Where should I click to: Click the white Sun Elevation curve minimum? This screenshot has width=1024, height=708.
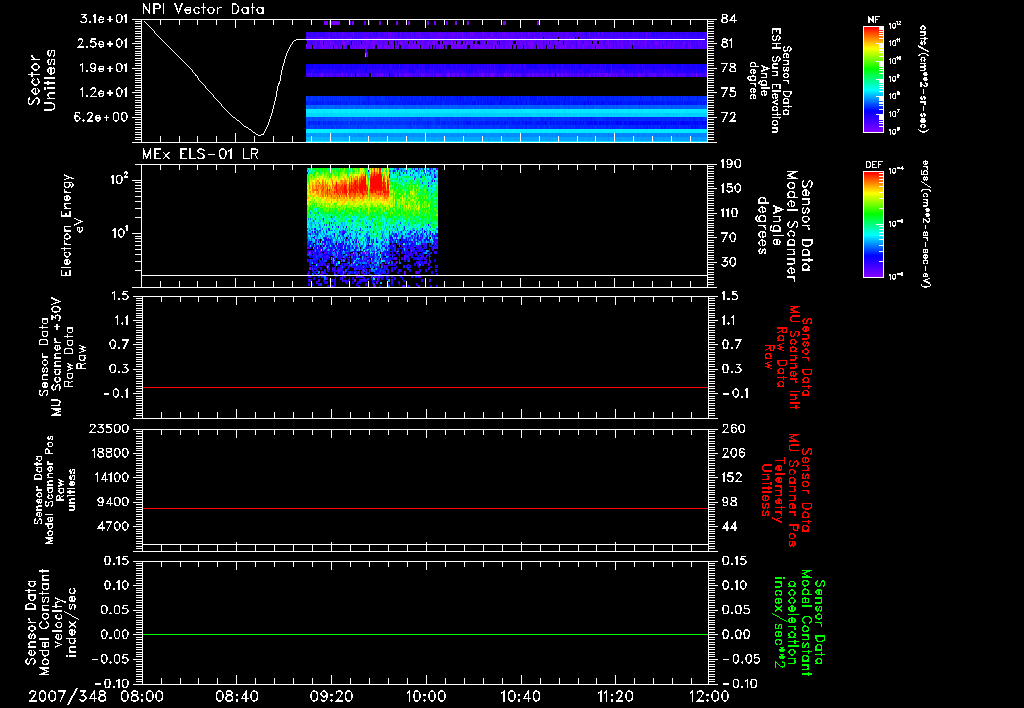pyautogui.click(x=260, y=135)
